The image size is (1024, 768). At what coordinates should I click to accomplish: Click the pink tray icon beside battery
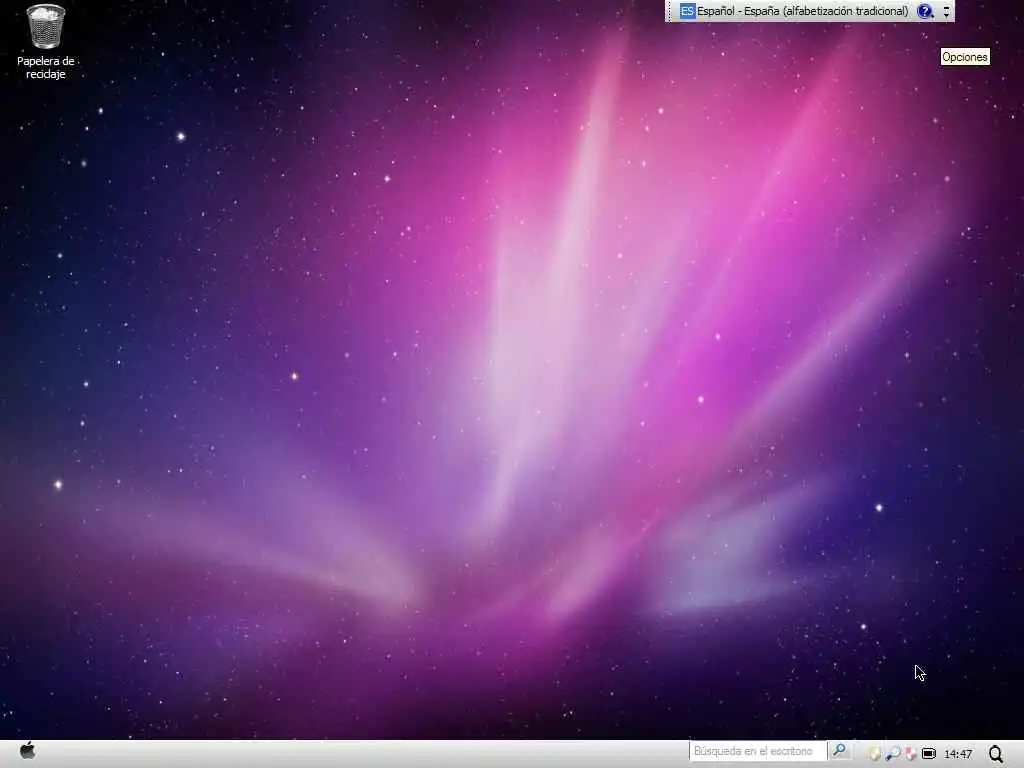pos(910,754)
